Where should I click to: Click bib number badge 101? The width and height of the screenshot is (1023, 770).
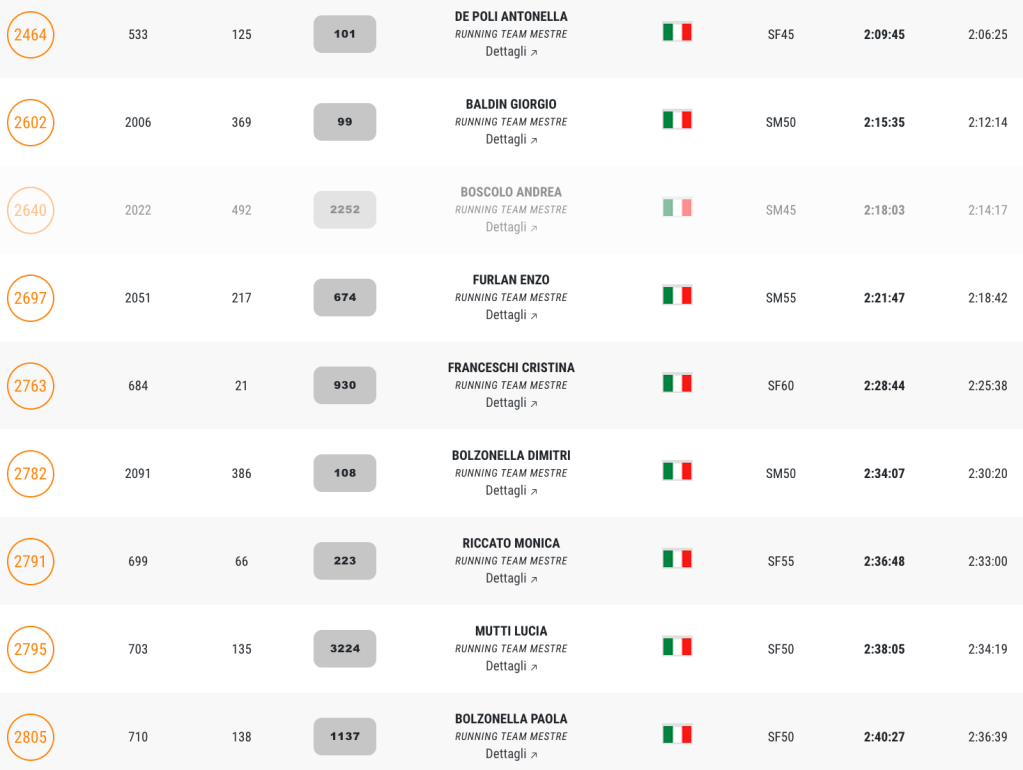(345, 34)
